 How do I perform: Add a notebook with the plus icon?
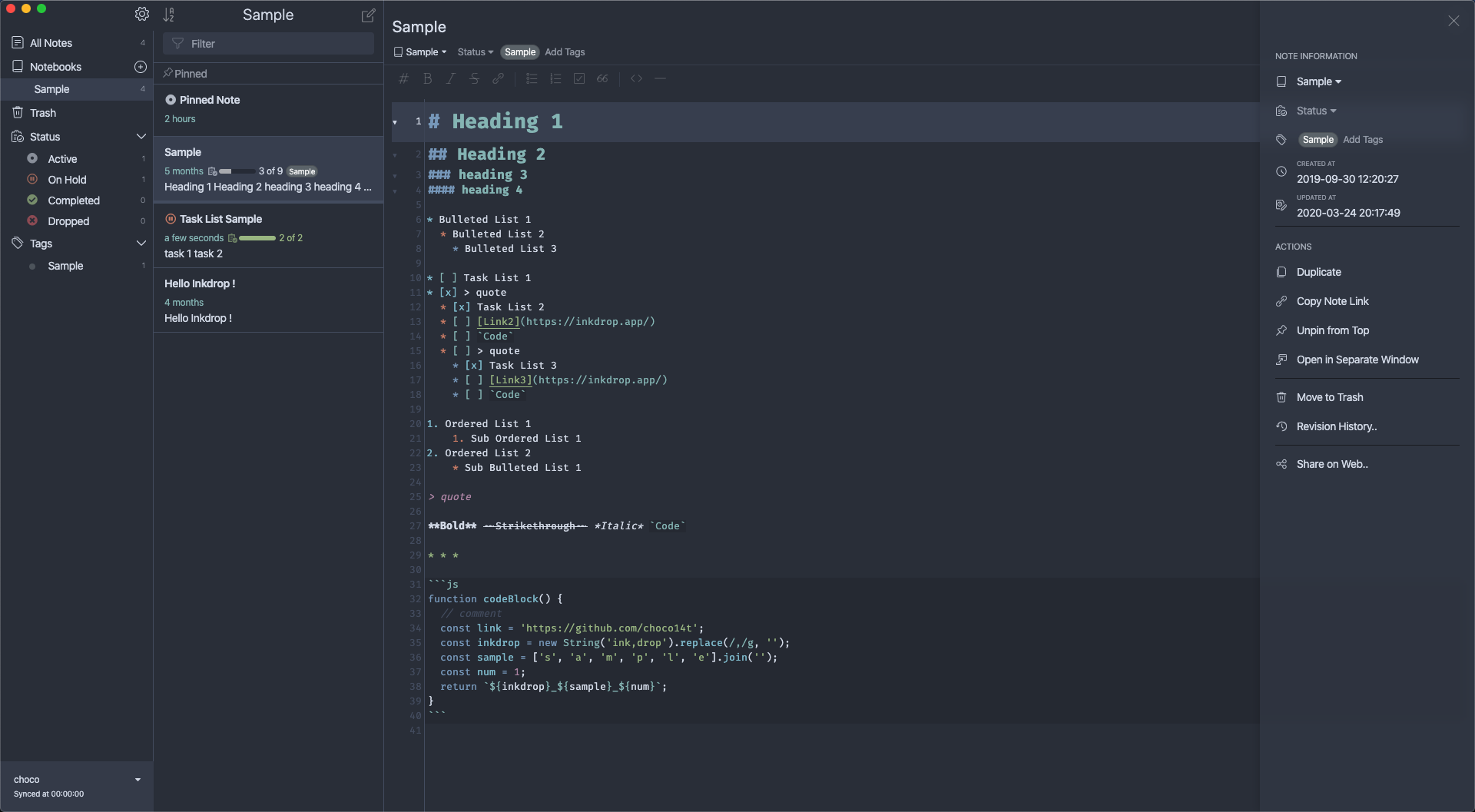point(141,67)
